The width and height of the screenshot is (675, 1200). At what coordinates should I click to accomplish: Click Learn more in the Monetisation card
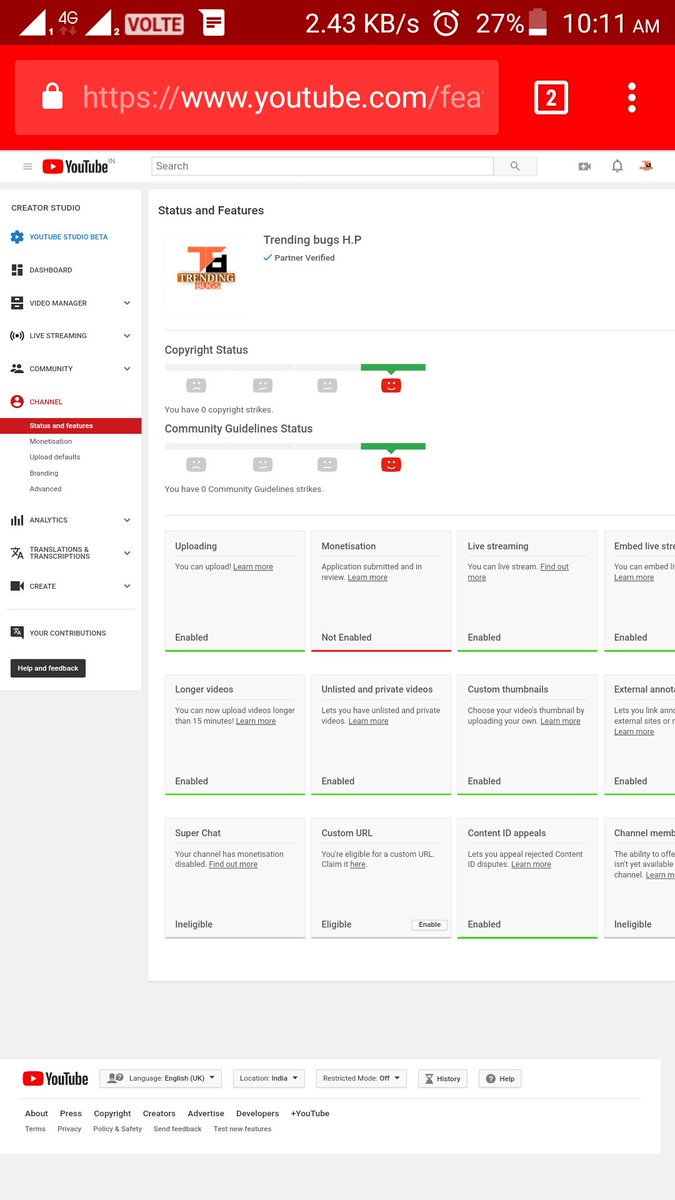tap(368, 578)
